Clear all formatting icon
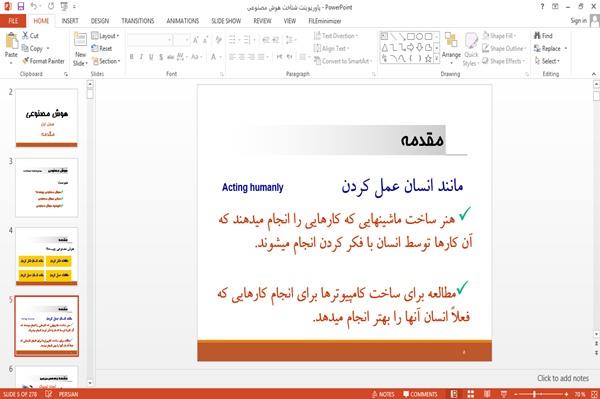 [x=218, y=40]
